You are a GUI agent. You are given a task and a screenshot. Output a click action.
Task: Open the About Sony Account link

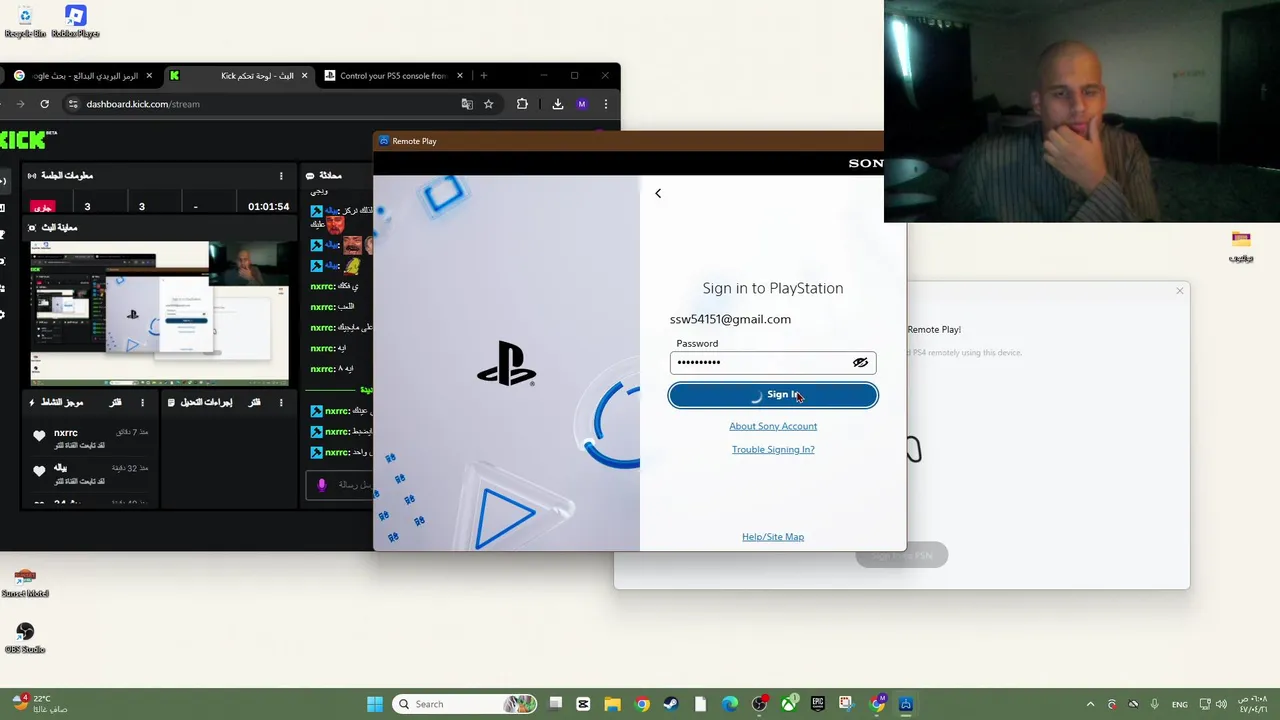coord(773,426)
